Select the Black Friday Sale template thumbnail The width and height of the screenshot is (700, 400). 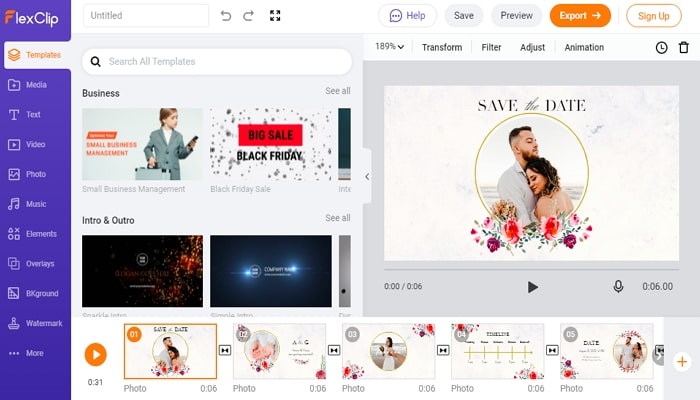tap(271, 144)
